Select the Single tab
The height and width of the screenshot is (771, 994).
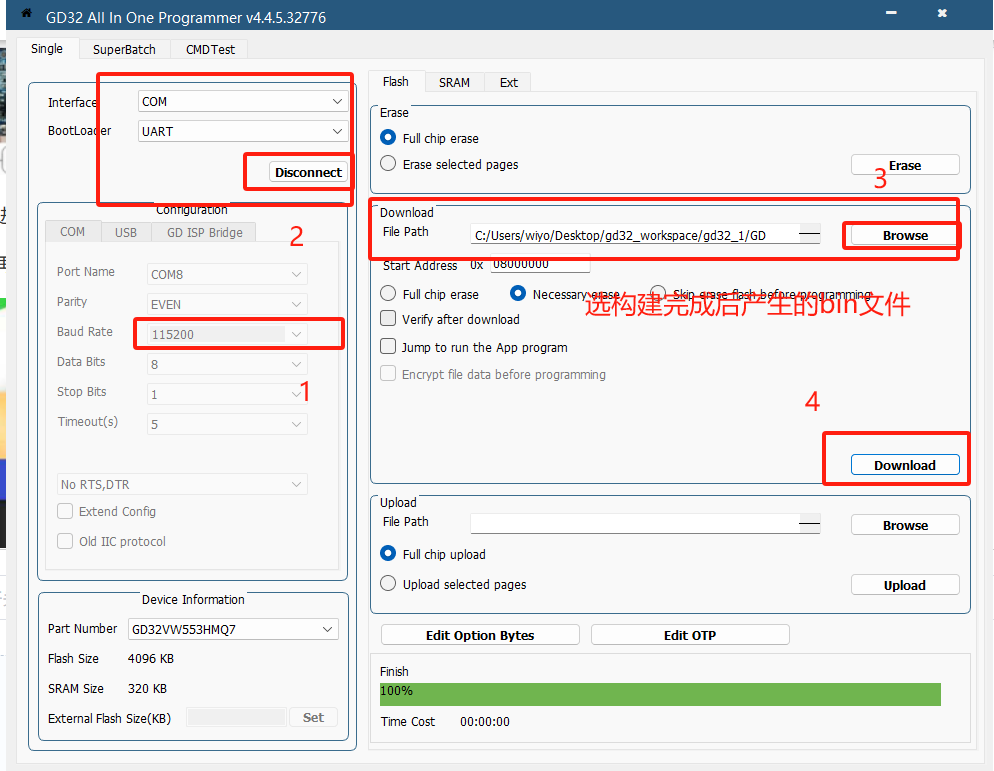(x=47, y=49)
